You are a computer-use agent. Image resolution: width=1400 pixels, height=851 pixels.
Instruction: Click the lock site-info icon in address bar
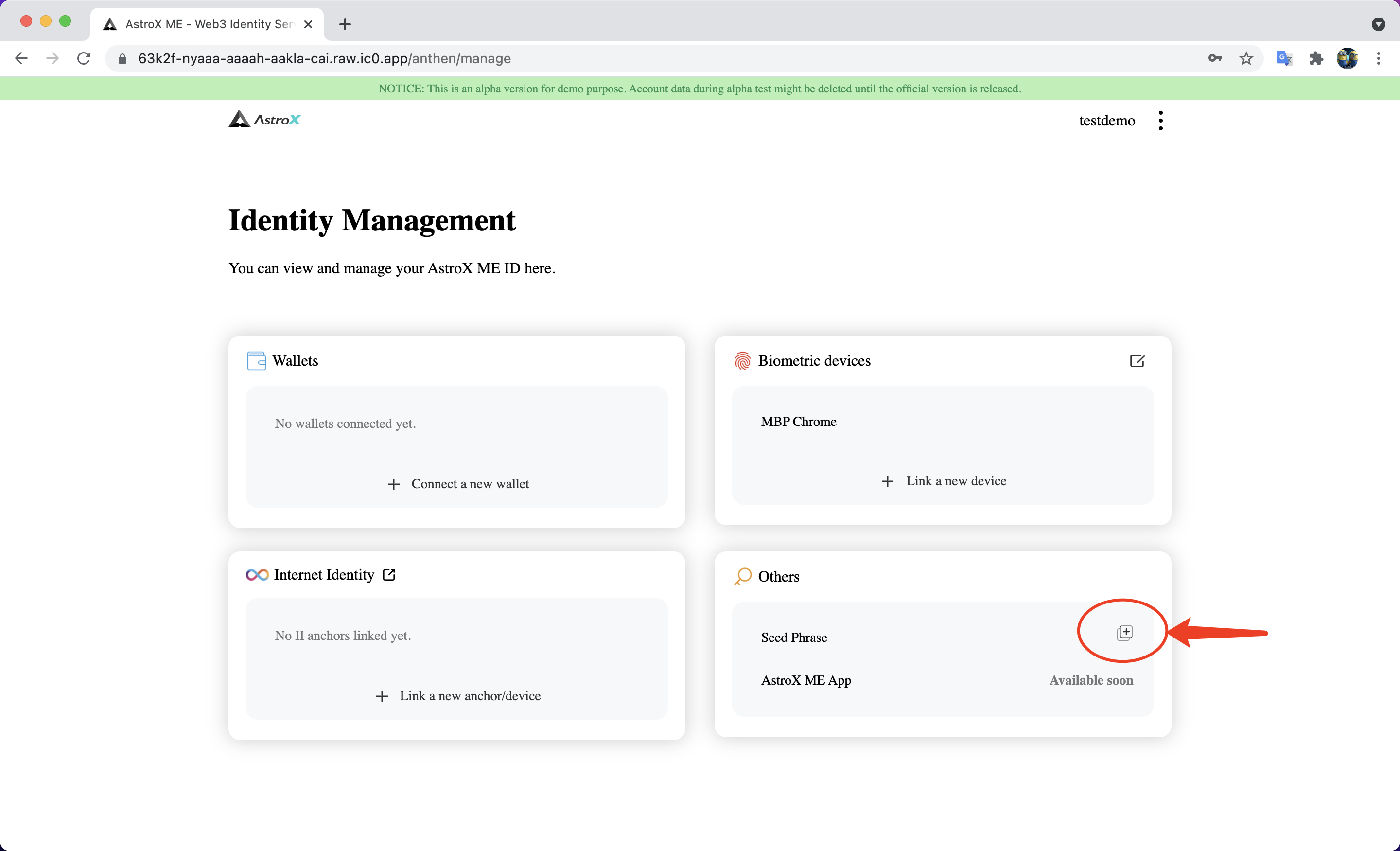122,58
